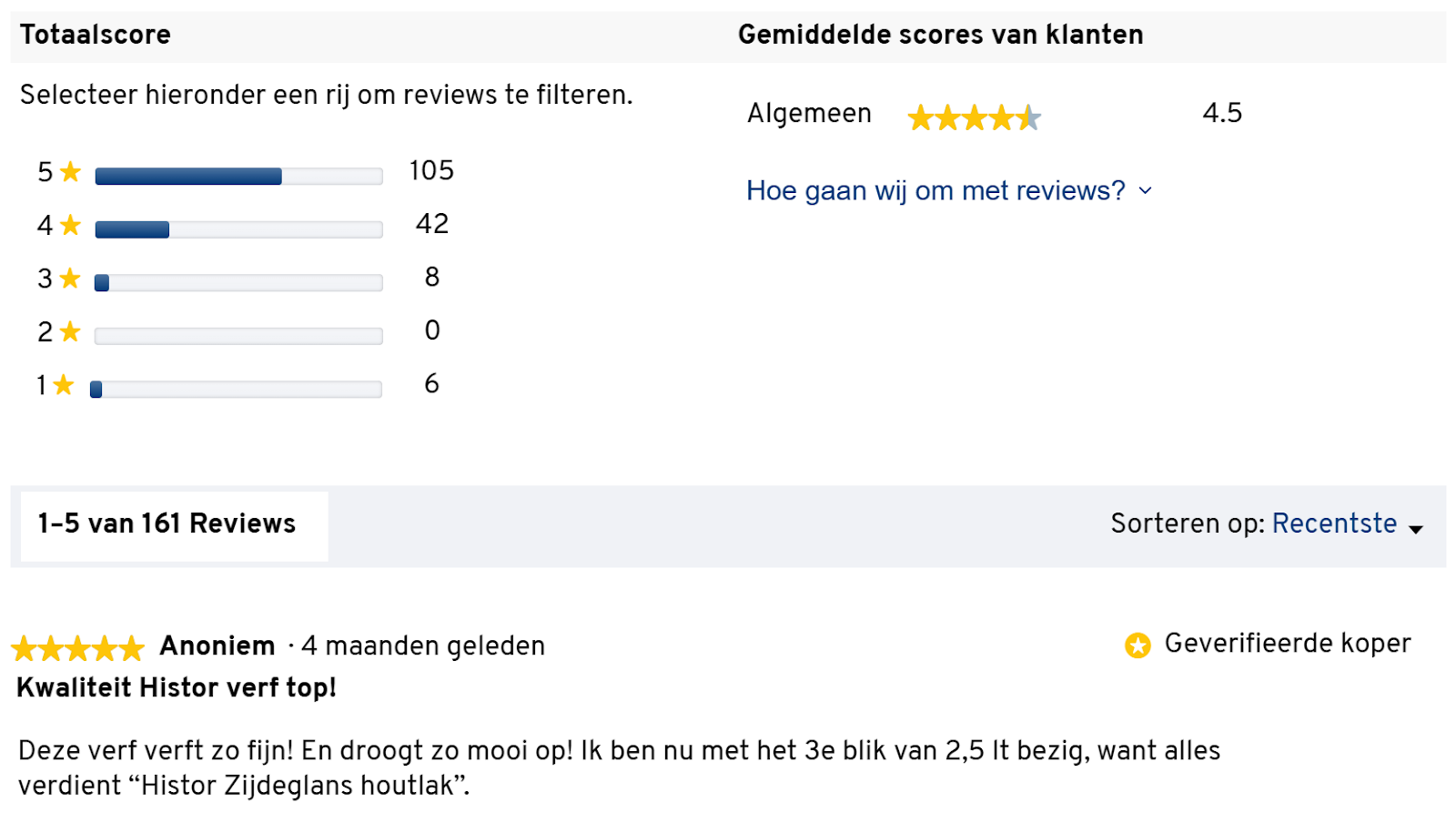Filter reviews by the 5-star bar

coord(238,177)
